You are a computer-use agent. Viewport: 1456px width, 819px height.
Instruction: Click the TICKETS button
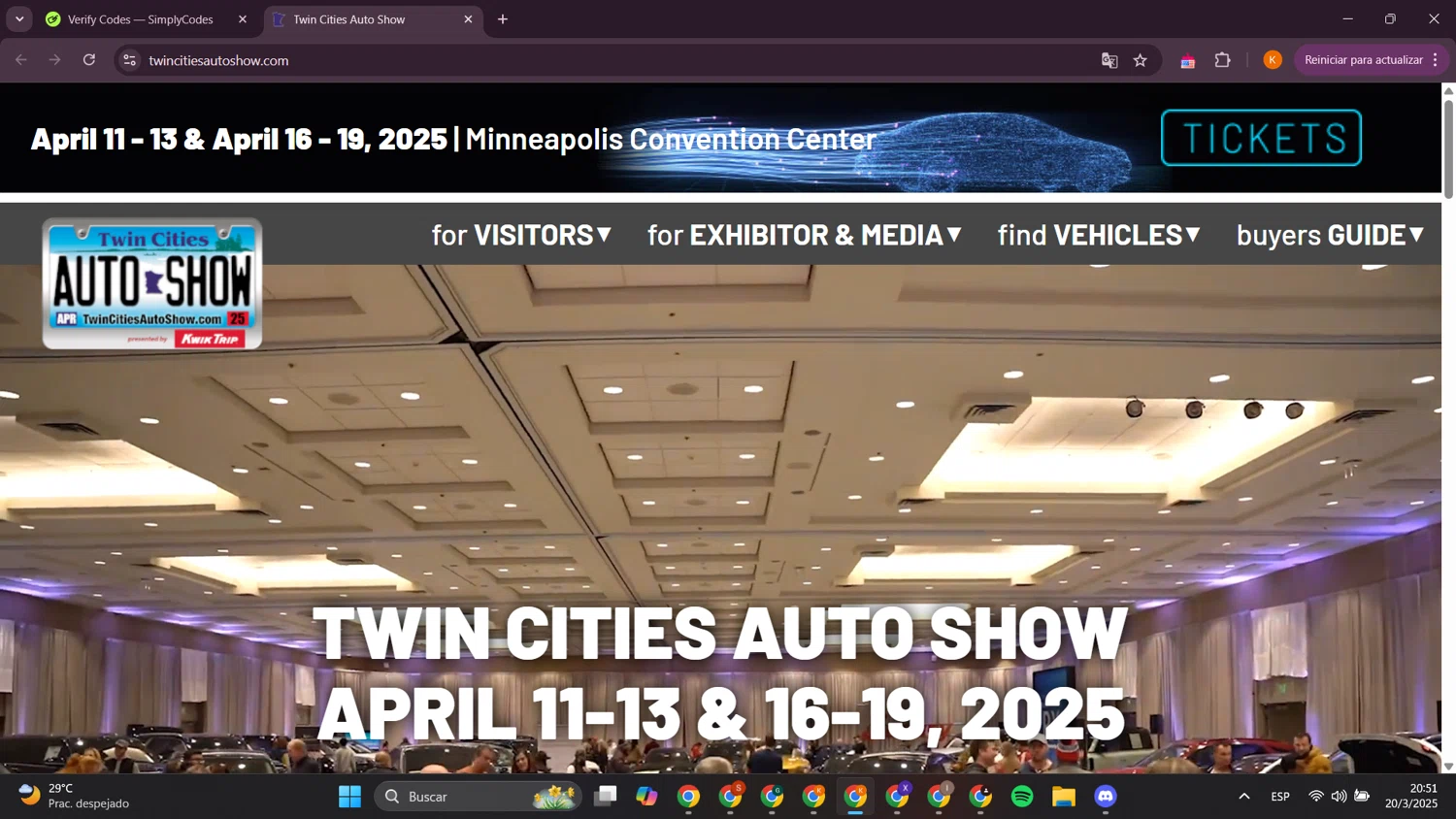click(1261, 138)
